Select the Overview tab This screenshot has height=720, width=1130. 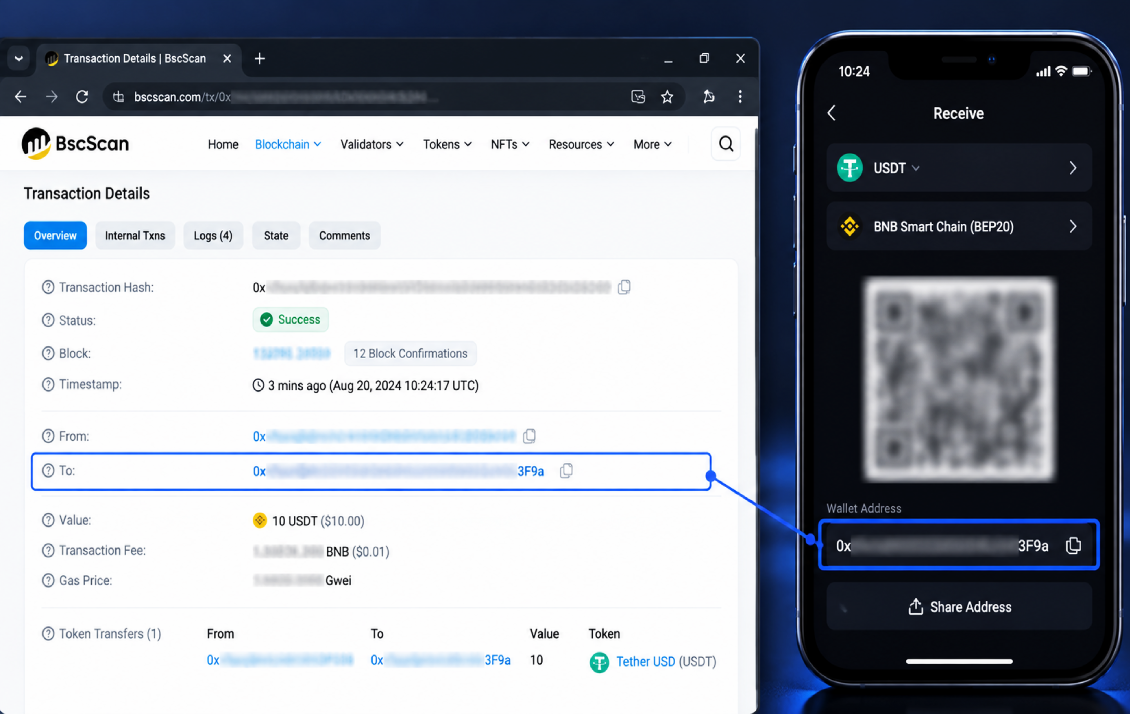(x=55, y=236)
